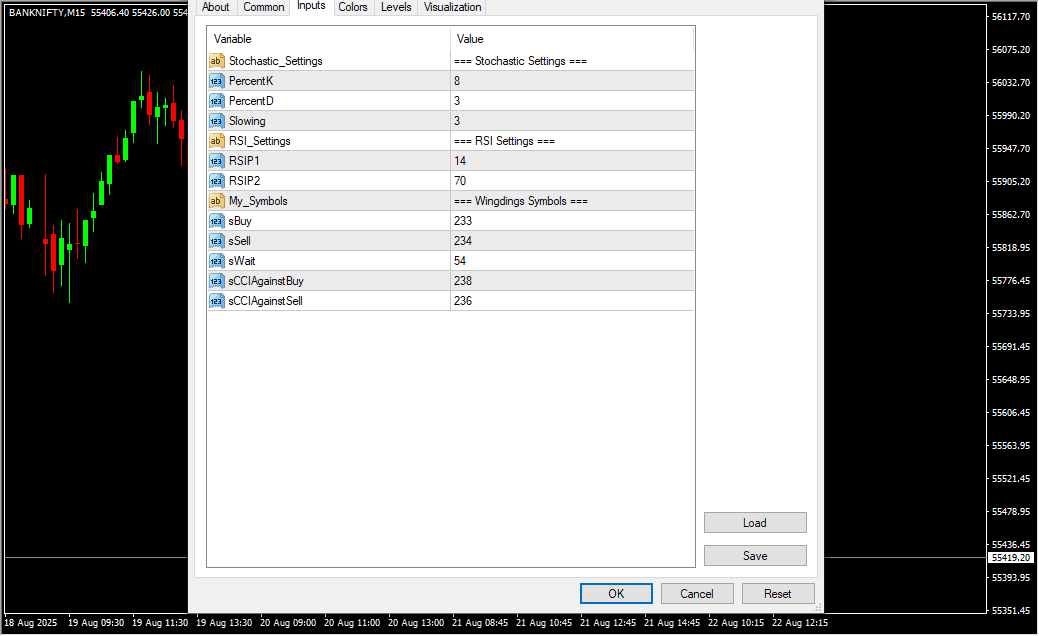Click the RSIP1 integer type icon
Viewport: 1039px width, 636px height.
216,161
